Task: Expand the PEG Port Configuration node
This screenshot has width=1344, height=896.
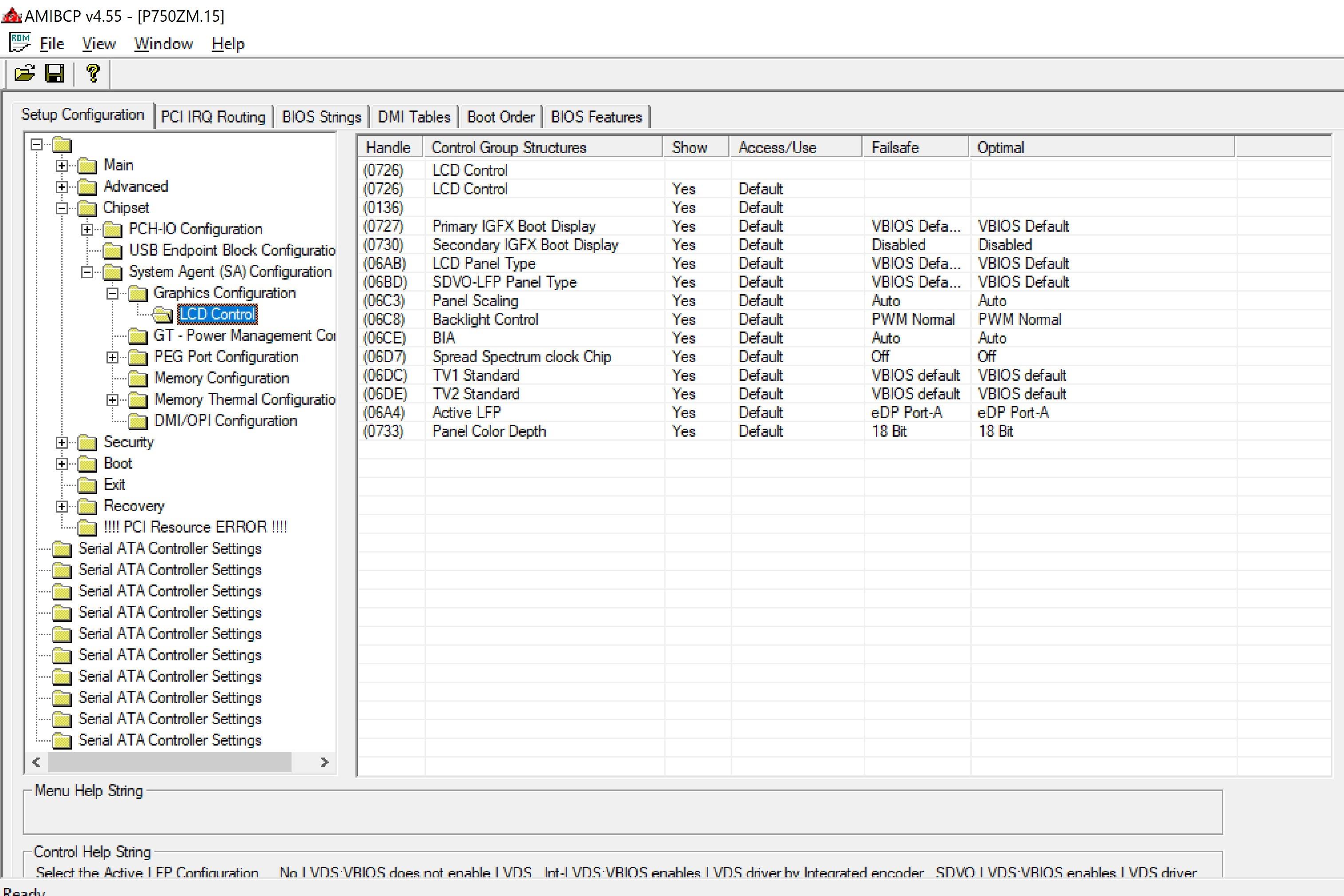Action: (113, 357)
